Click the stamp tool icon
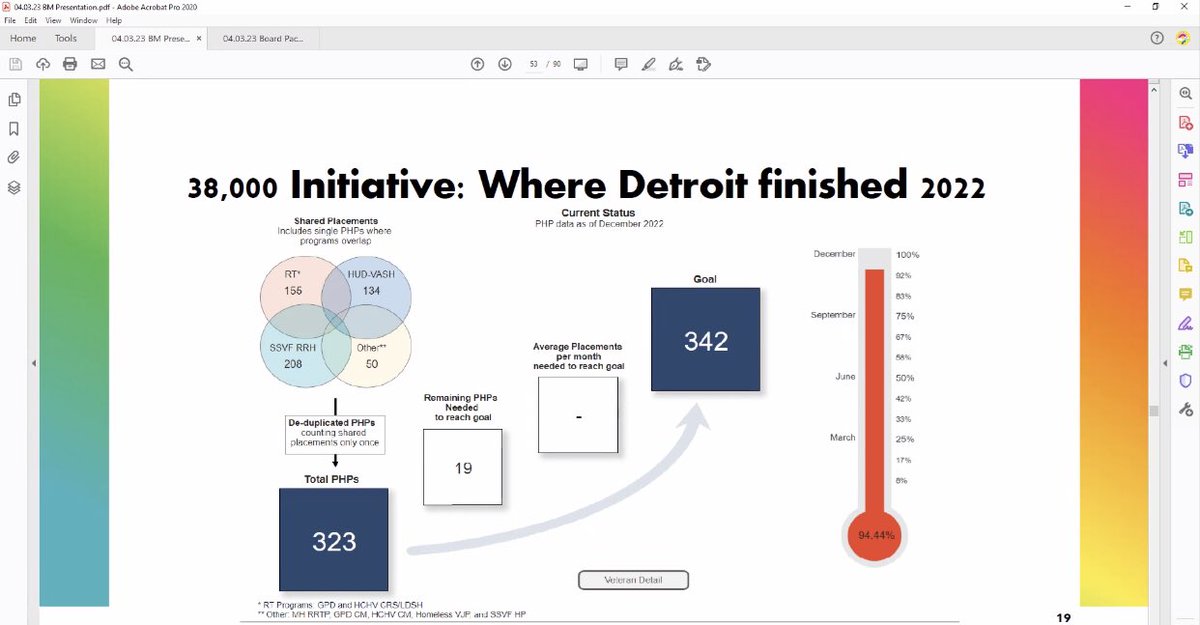1200x625 pixels. (x=703, y=64)
